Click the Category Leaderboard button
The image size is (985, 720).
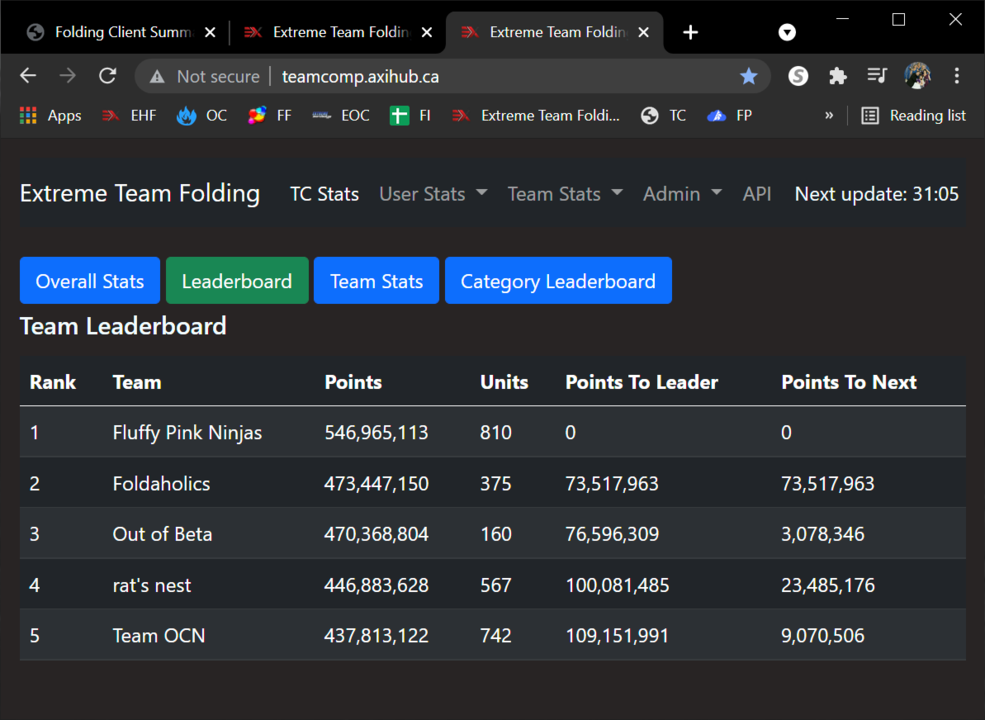(x=558, y=281)
